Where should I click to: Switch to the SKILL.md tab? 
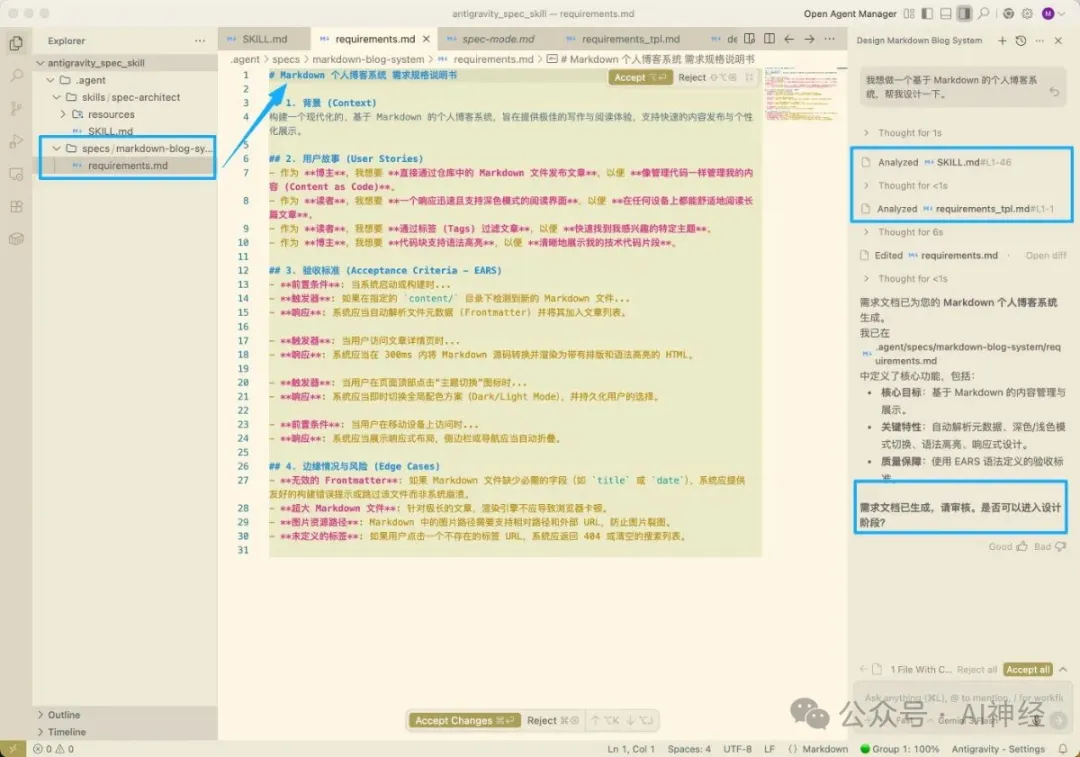(x=264, y=39)
